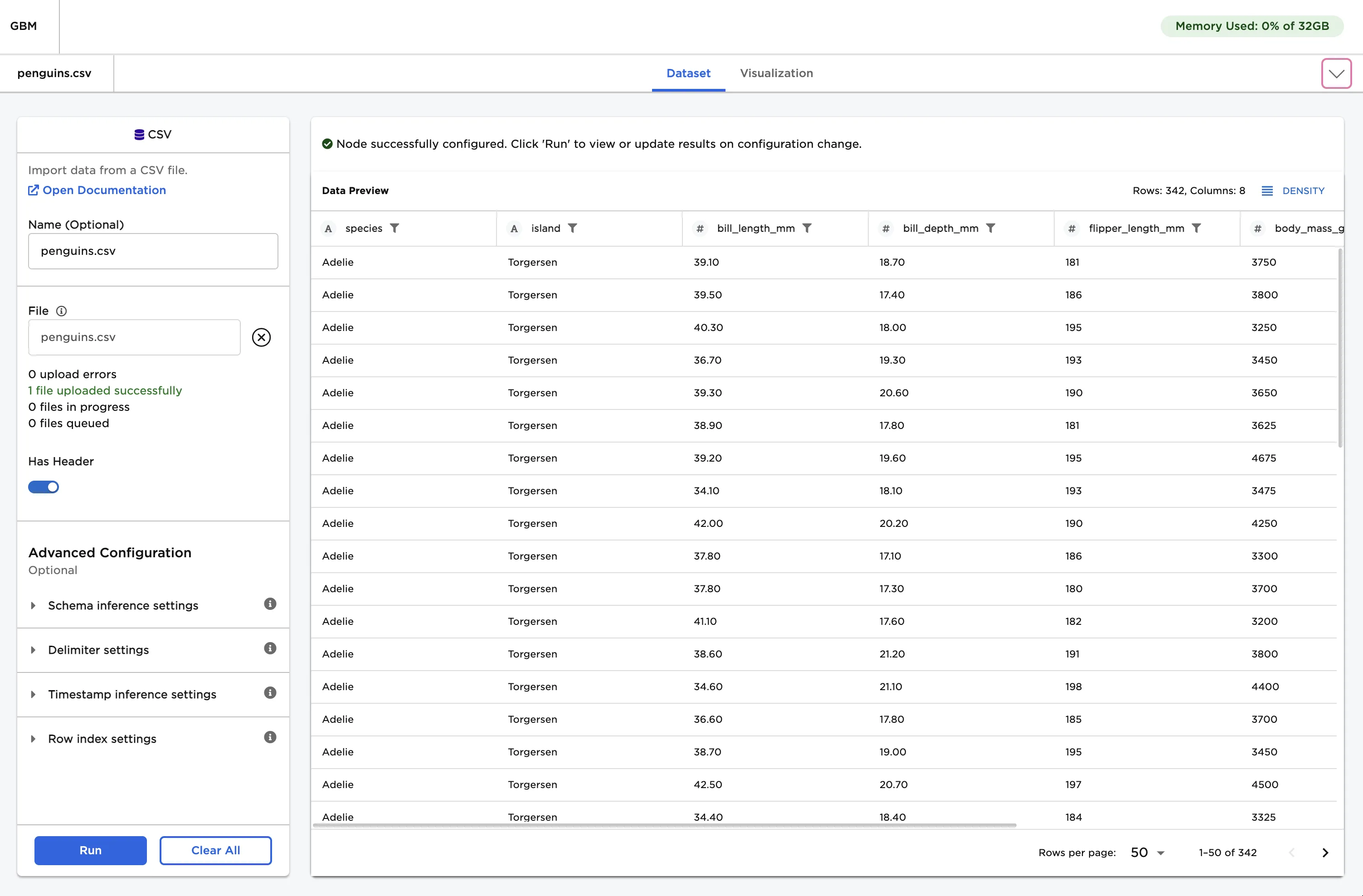Click the filter icon on species column
Image resolution: width=1363 pixels, height=896 pixels.
pos(394,228)
